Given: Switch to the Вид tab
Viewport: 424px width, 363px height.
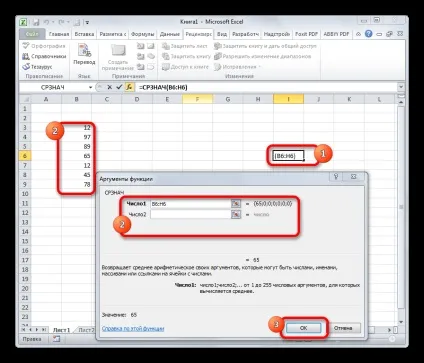Looking at the screenshot, I should point(222,34).
